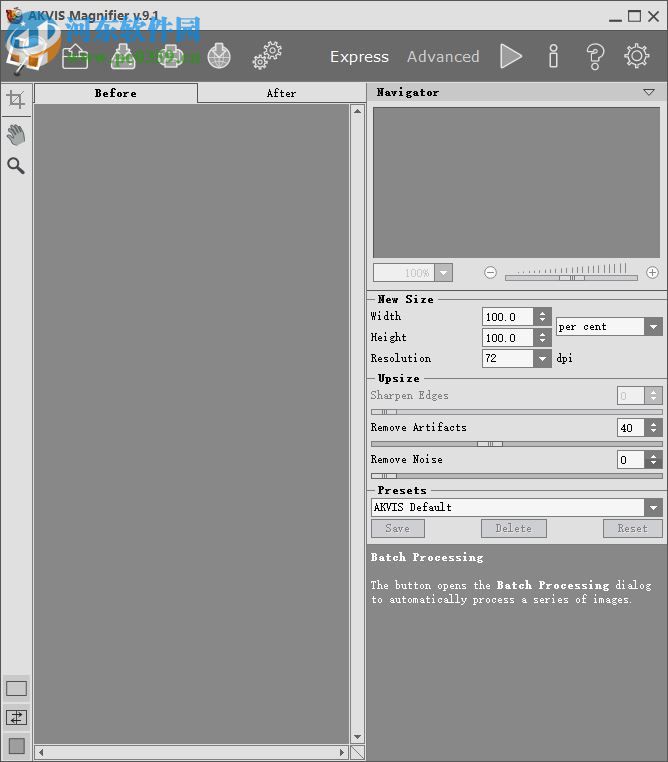Click the Save preset button

[x=398, y=528]
